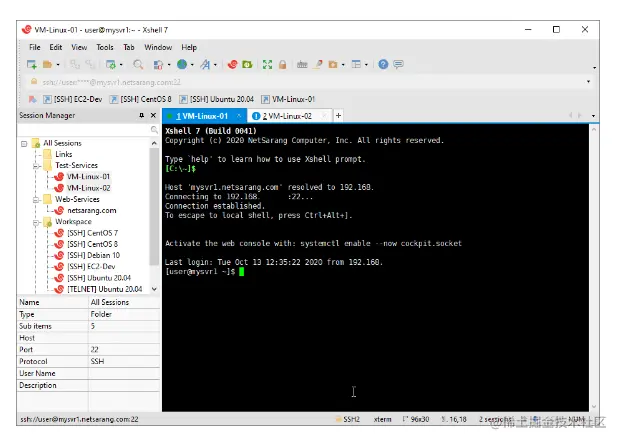
Task: Open the Edit menu
Action: pos(55,47)
